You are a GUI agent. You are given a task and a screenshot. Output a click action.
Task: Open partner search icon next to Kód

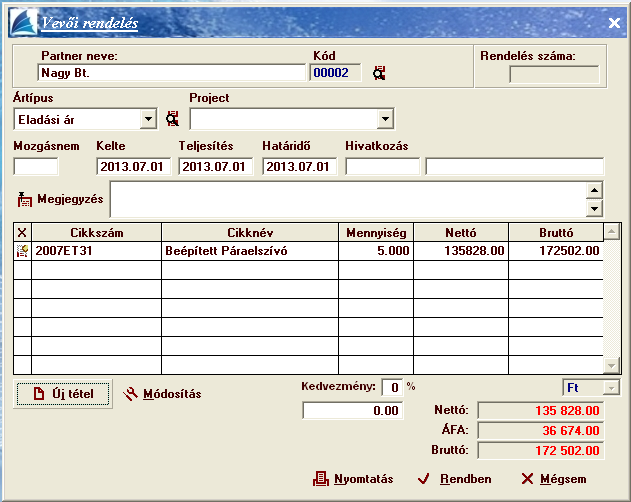point(379,73)
